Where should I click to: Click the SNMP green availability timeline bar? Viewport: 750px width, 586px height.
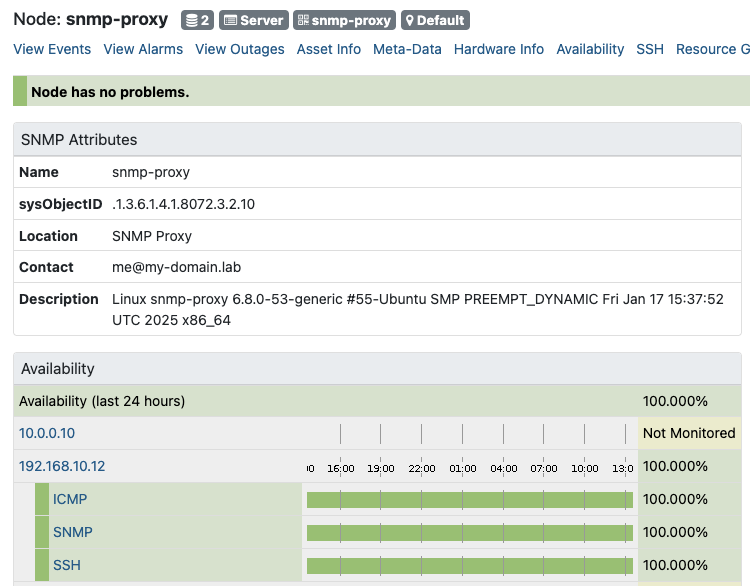click(469, 532)
